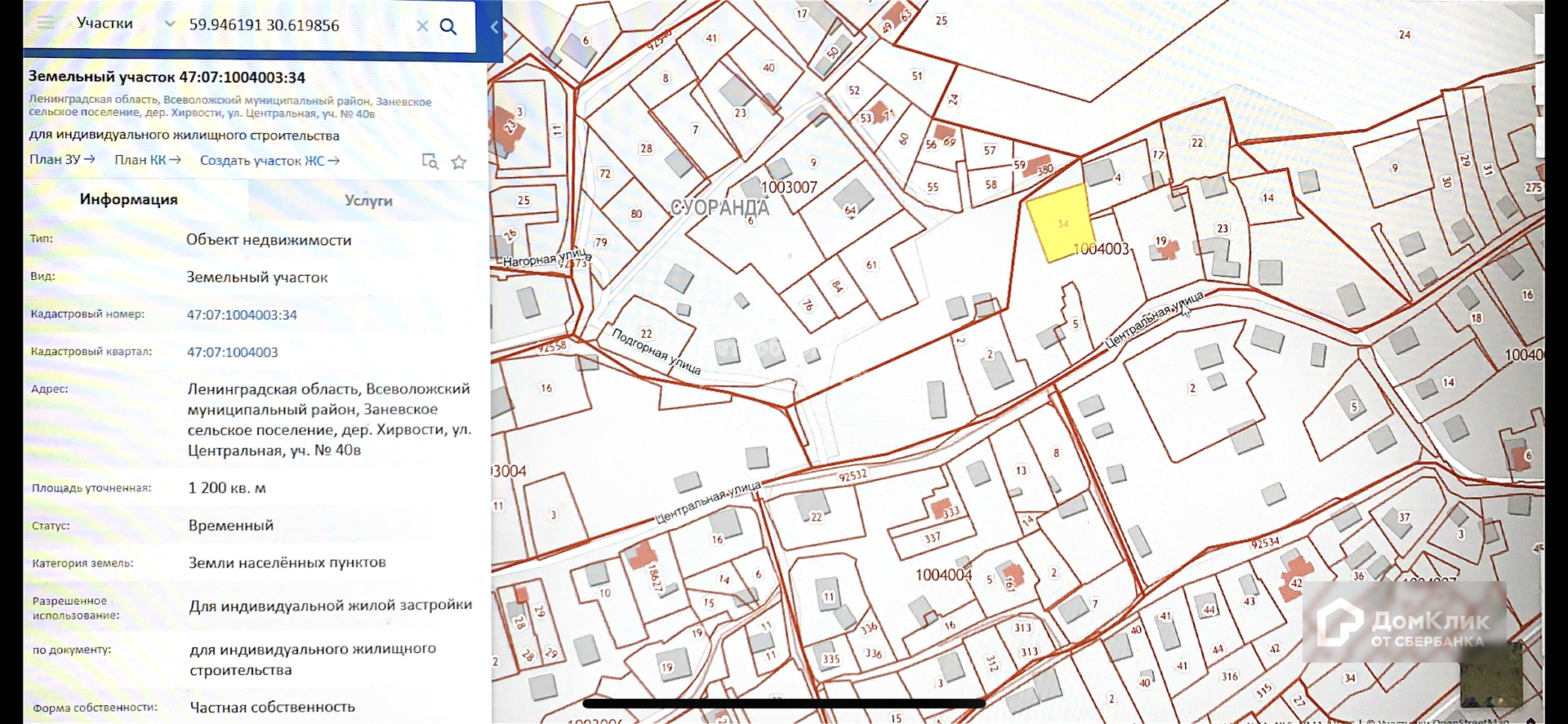This screenshot has width=1568, height=724.
Task: Add parcel to favorites with star icon
Action: pos(459,162)
